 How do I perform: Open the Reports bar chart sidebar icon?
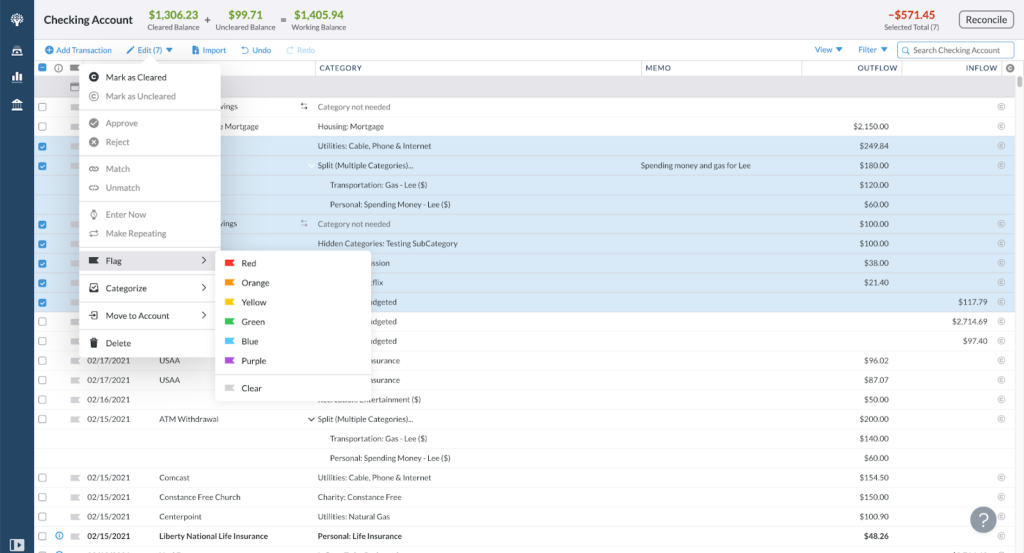coord(17,77)
